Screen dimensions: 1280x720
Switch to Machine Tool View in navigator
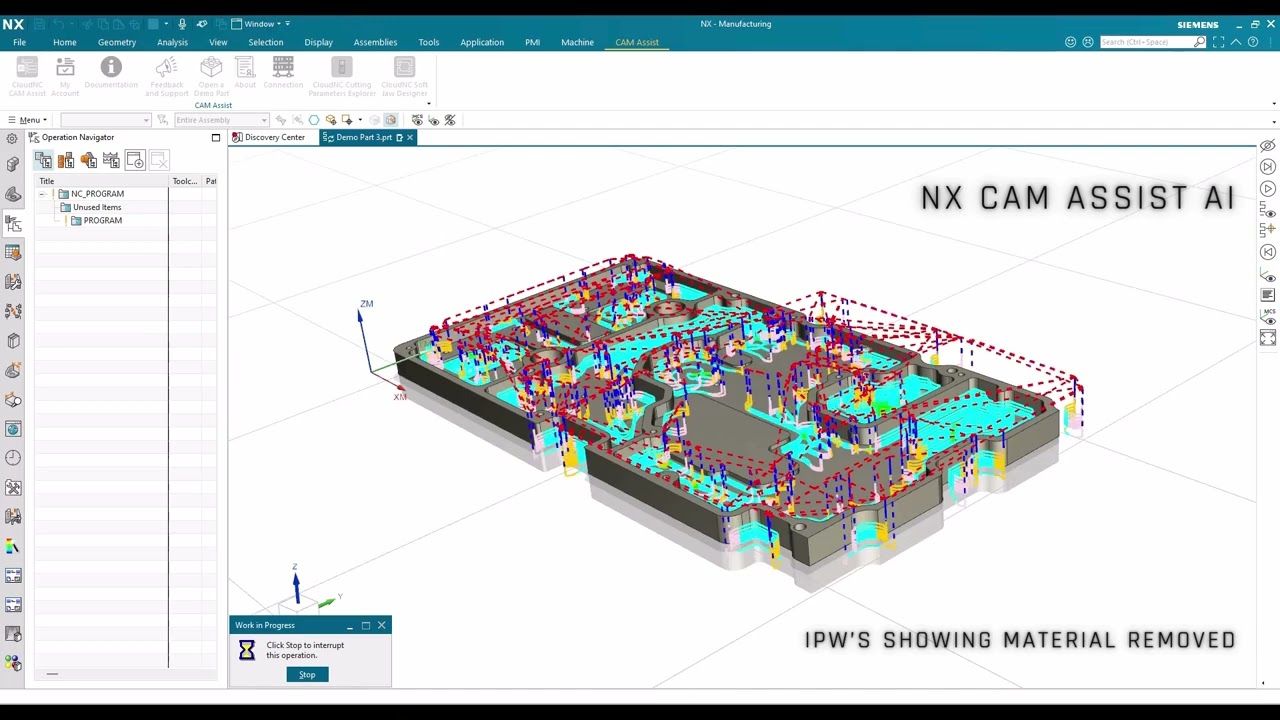point(66,160)
